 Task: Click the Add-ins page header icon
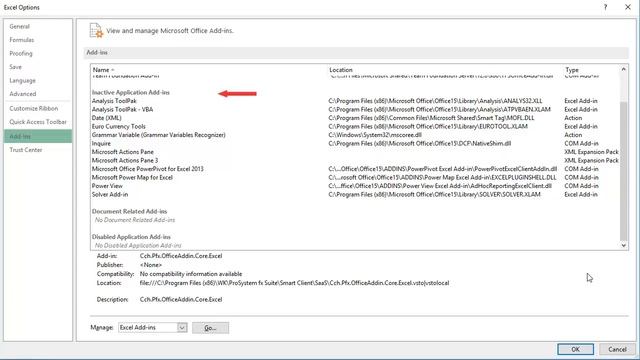[96, 31]
